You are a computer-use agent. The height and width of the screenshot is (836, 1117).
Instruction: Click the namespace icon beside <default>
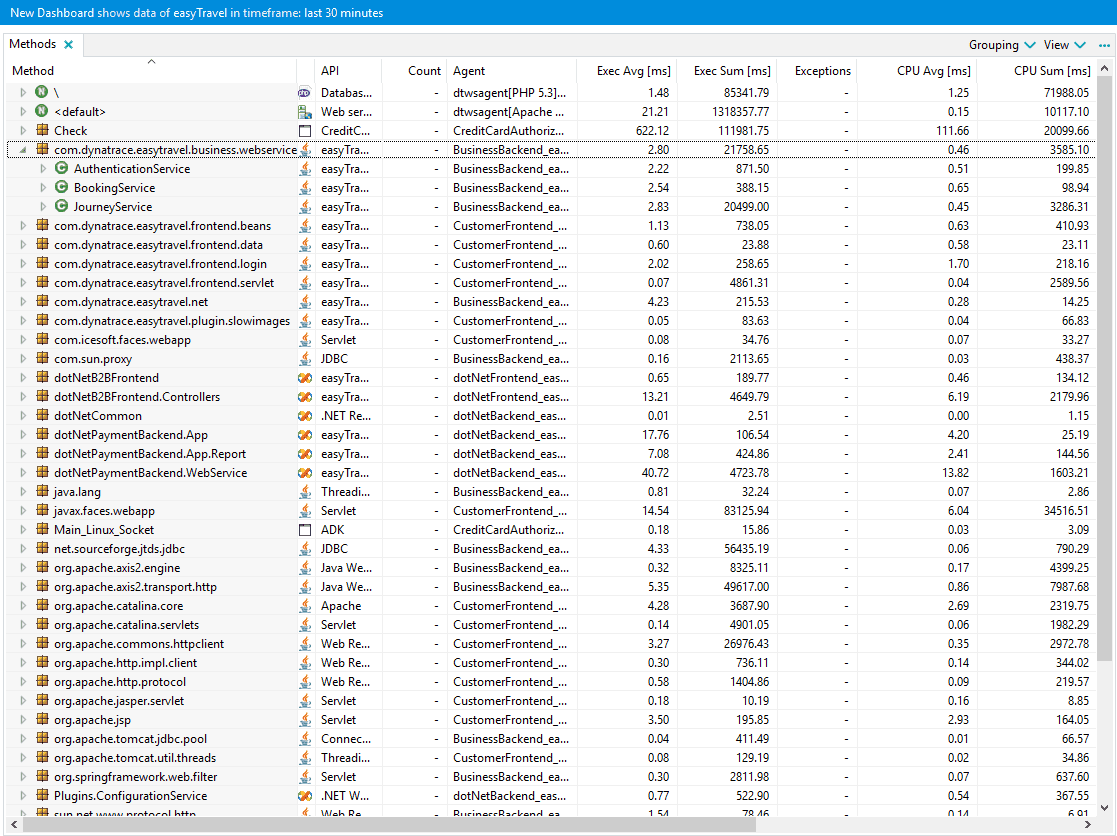tap(42, 111)
